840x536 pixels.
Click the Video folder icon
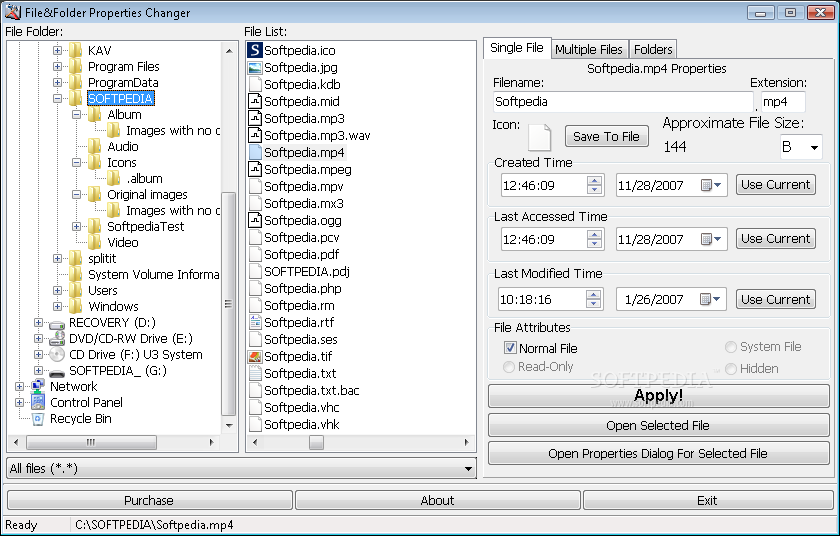pyautogui.click(x=95, y=243)
